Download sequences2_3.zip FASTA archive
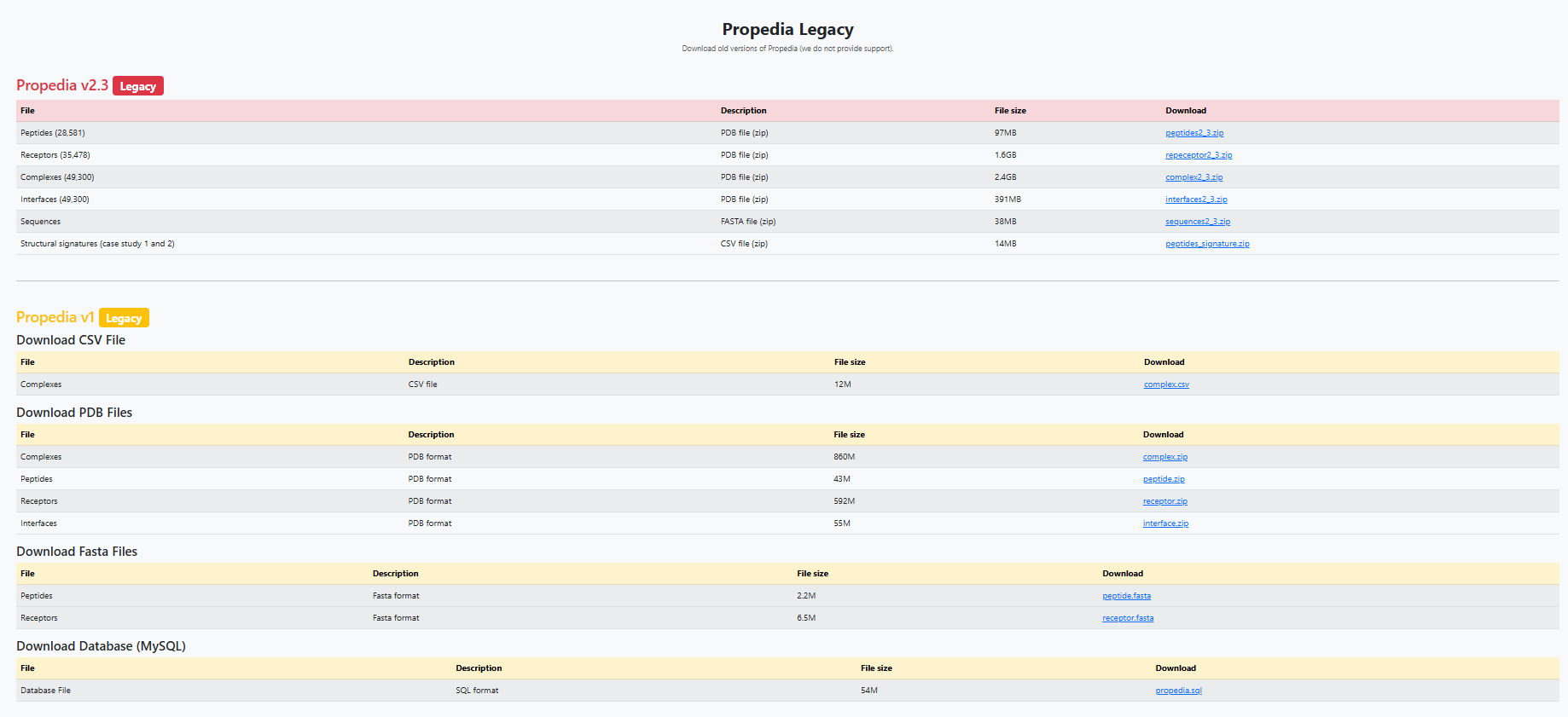1568x717 pixels. 1198,222
